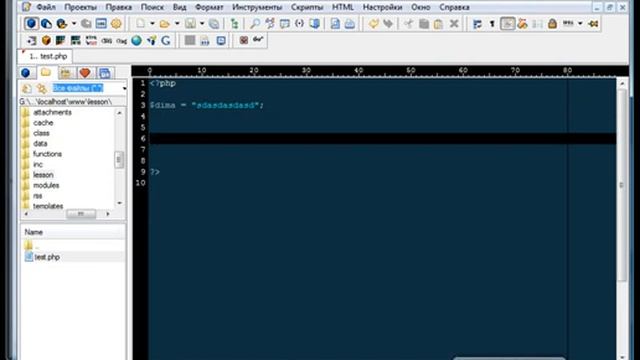
Task: Click the globe icon in second toolbar
Action: [x=137, y=40]
